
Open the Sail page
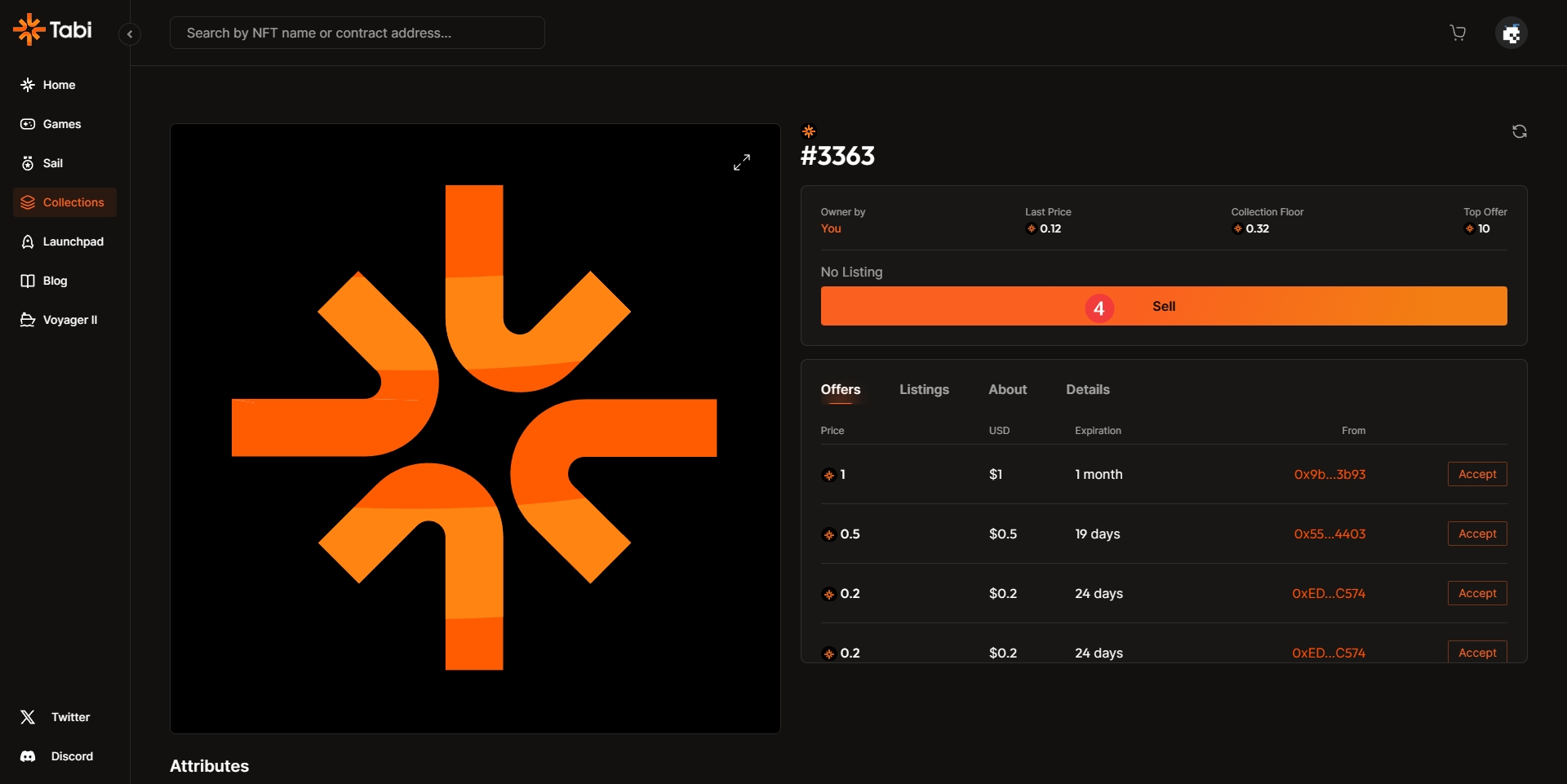(52, 163)
